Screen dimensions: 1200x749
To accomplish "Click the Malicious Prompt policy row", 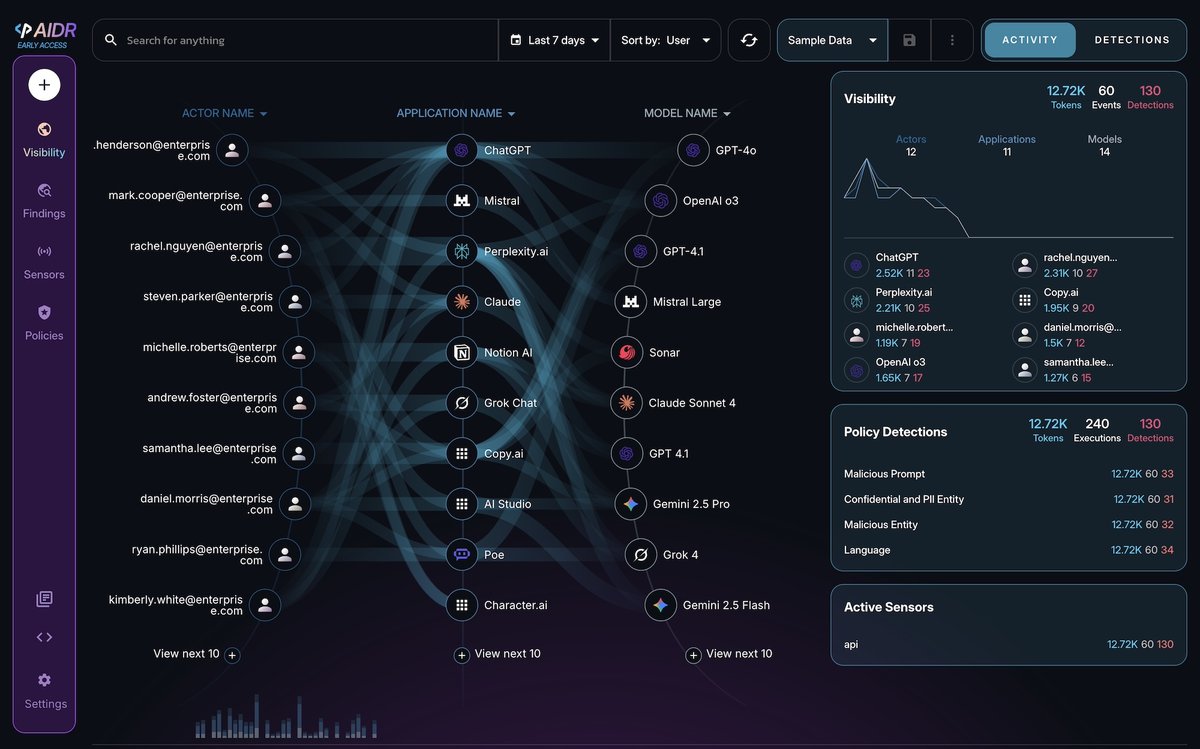I will 1009,474.
